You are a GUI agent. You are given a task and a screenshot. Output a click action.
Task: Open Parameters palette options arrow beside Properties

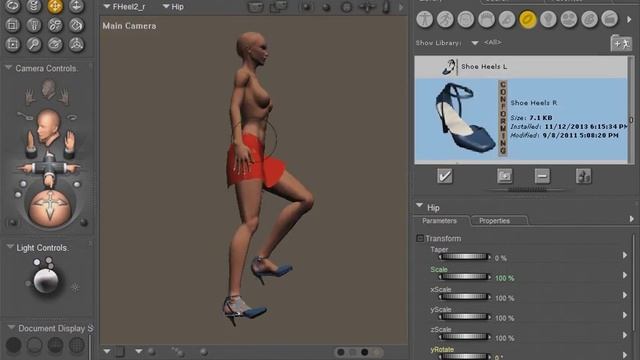[631, 219]
